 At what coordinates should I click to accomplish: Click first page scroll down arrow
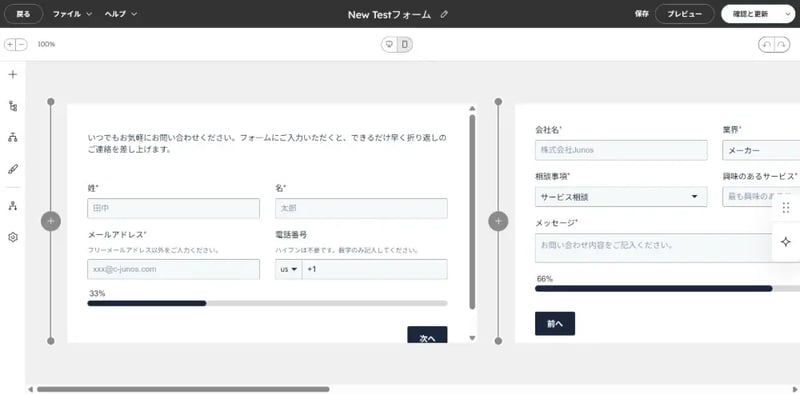point(472,338)
